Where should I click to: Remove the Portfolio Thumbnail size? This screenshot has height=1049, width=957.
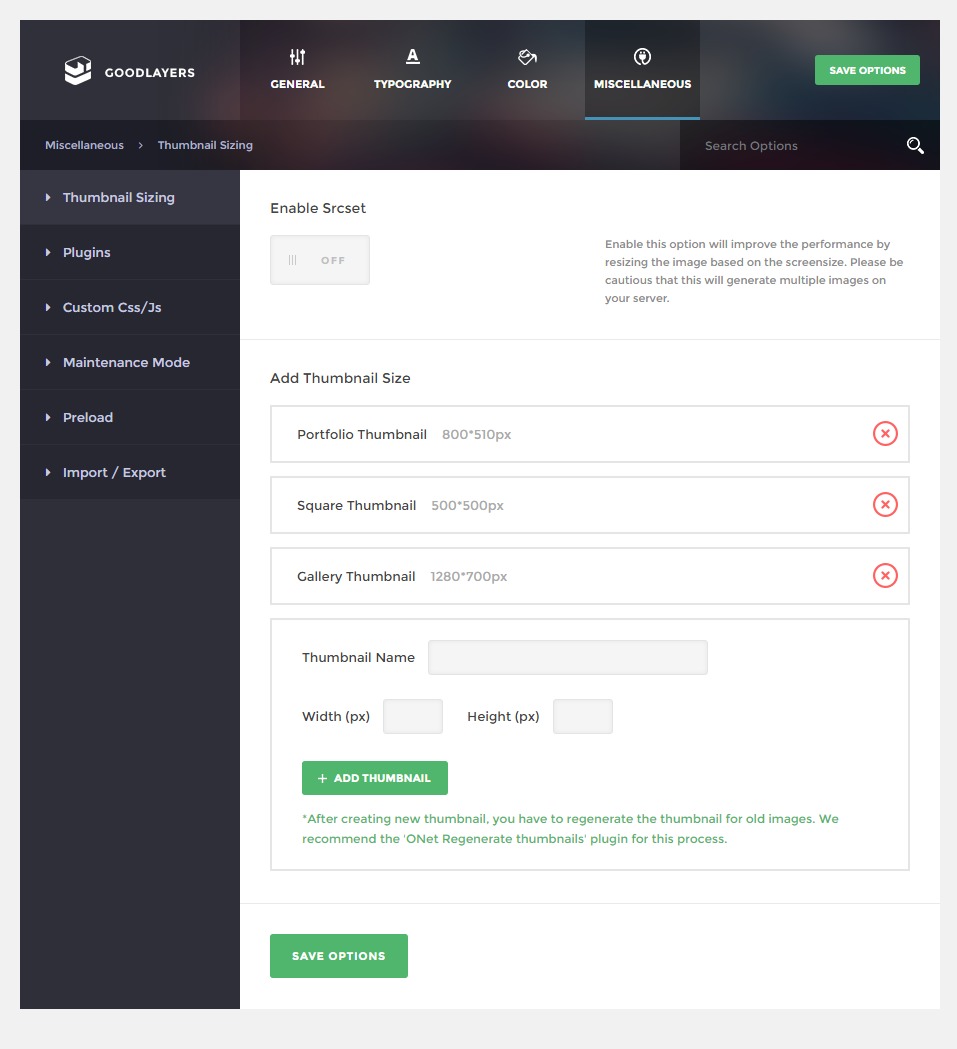tap(885, 434)
